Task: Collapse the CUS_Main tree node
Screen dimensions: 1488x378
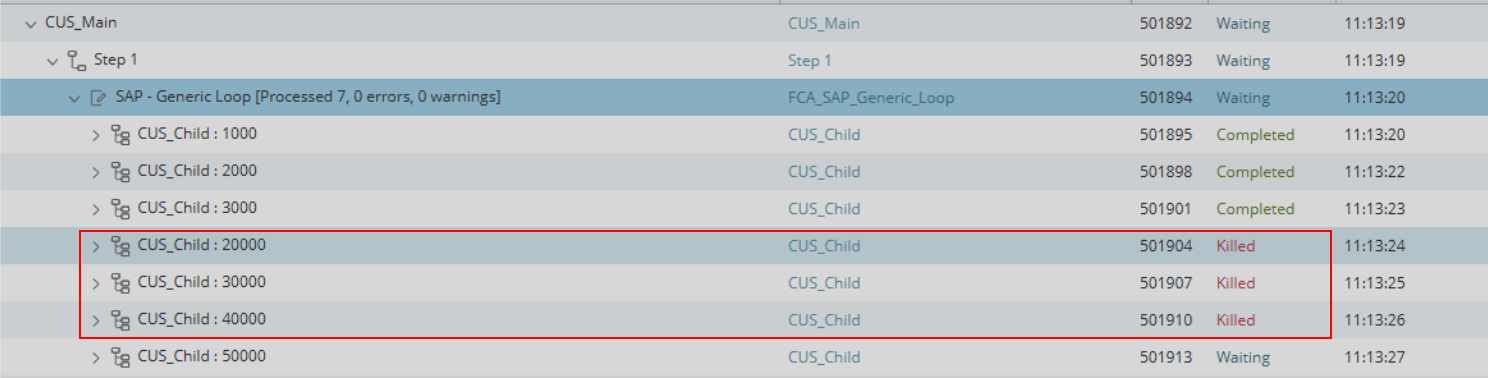Action: click(x=30, y=24)
